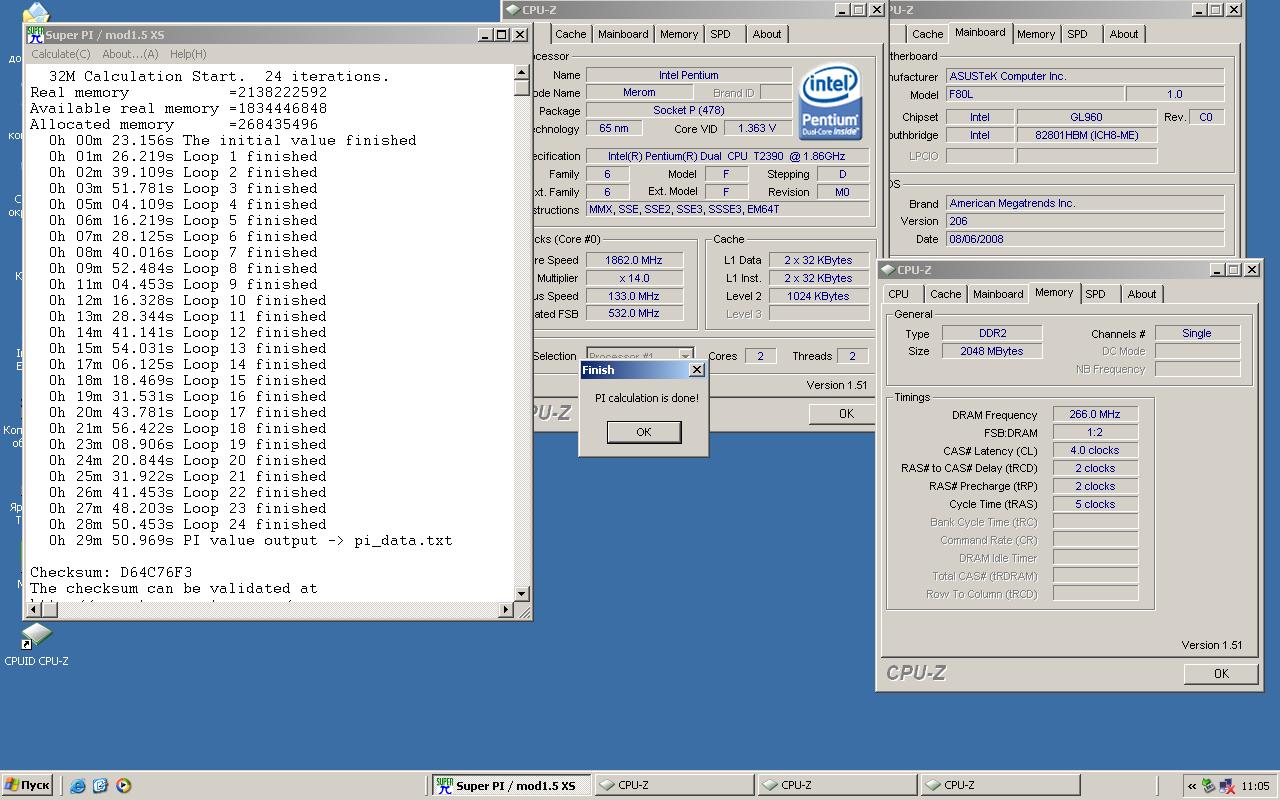Click the 'Checksum: D64C76F3' line

click(111, 572)
